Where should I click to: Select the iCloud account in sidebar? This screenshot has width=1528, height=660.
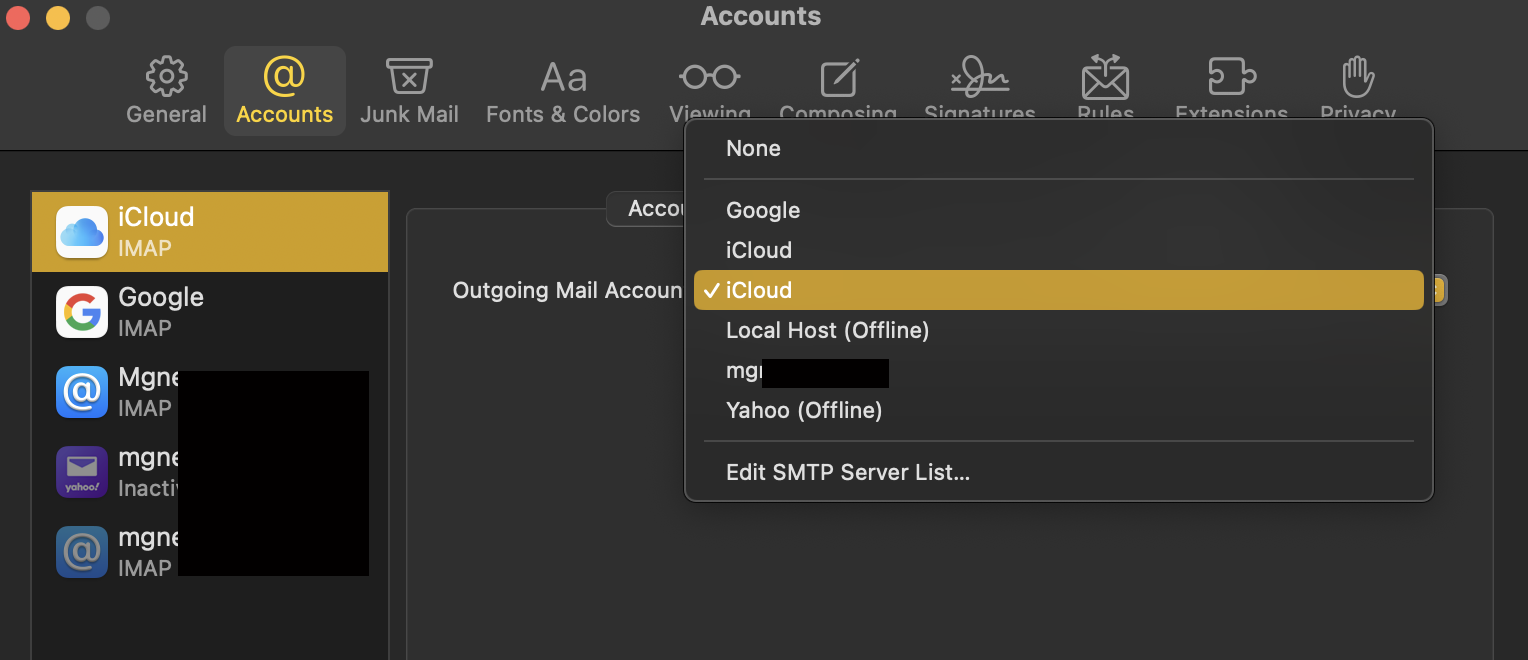pos(210,232)
